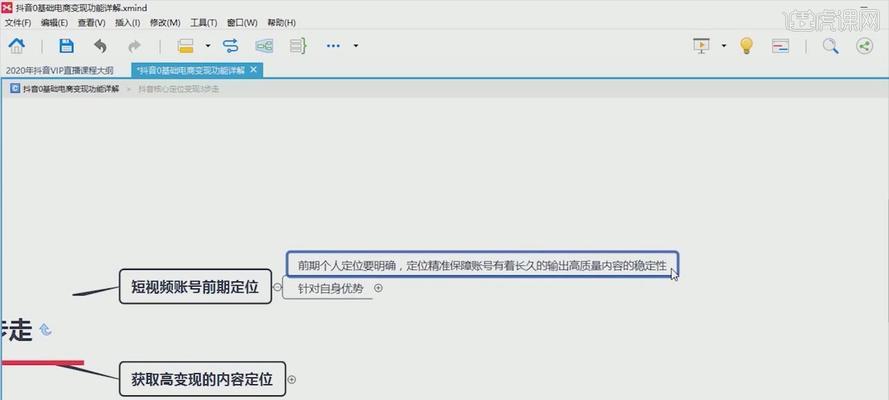Select topic 获取高变现的内容定位

(x=202, y=379)
